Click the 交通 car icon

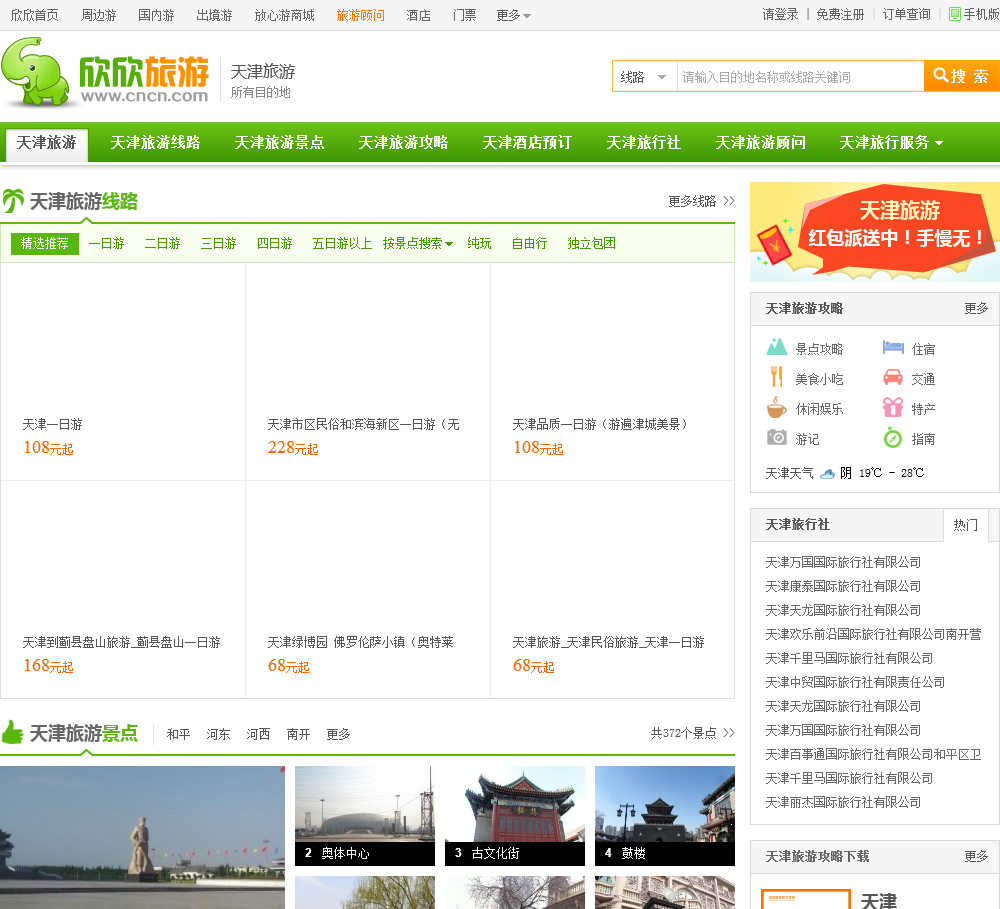click(x=893, y=378)
